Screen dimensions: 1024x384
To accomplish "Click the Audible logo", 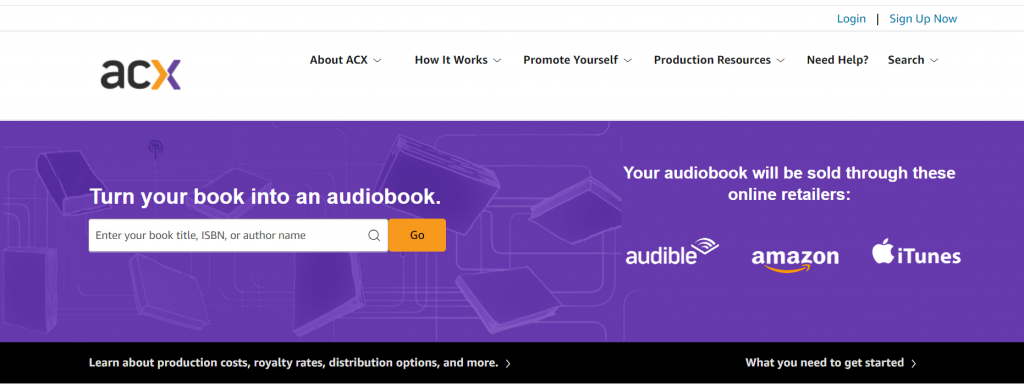I will 672,251.
